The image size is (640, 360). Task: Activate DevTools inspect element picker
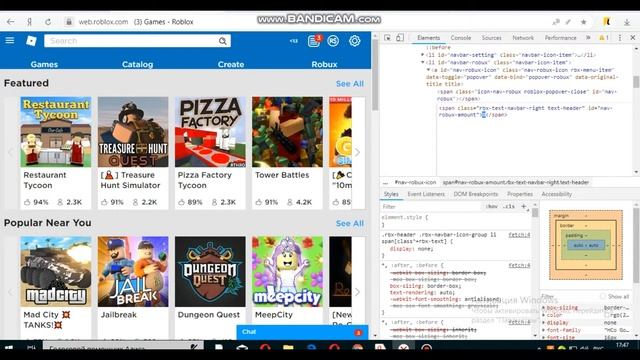(x=387, y=38)
